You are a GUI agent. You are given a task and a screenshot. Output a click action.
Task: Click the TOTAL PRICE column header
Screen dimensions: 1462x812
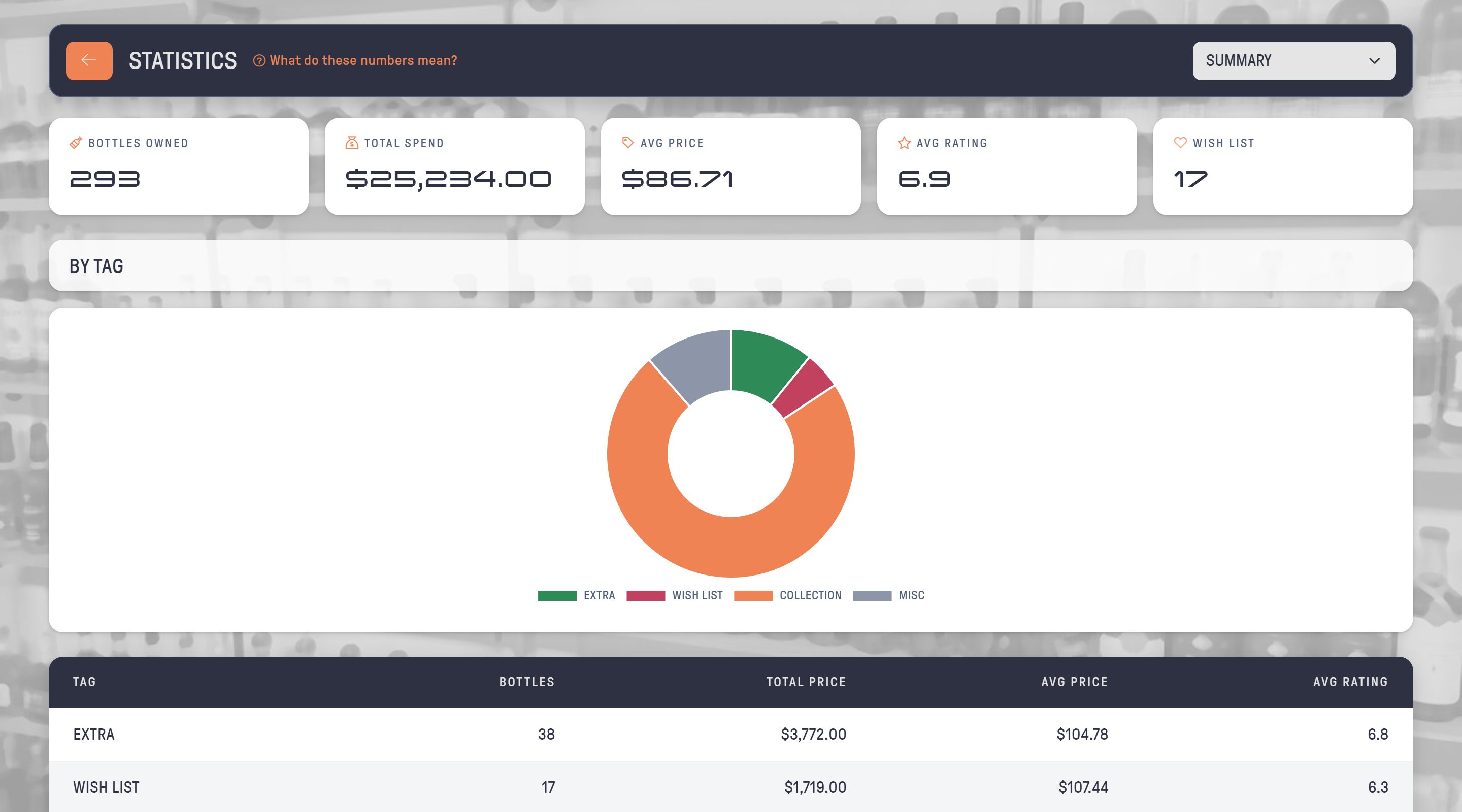coord(806,682)
